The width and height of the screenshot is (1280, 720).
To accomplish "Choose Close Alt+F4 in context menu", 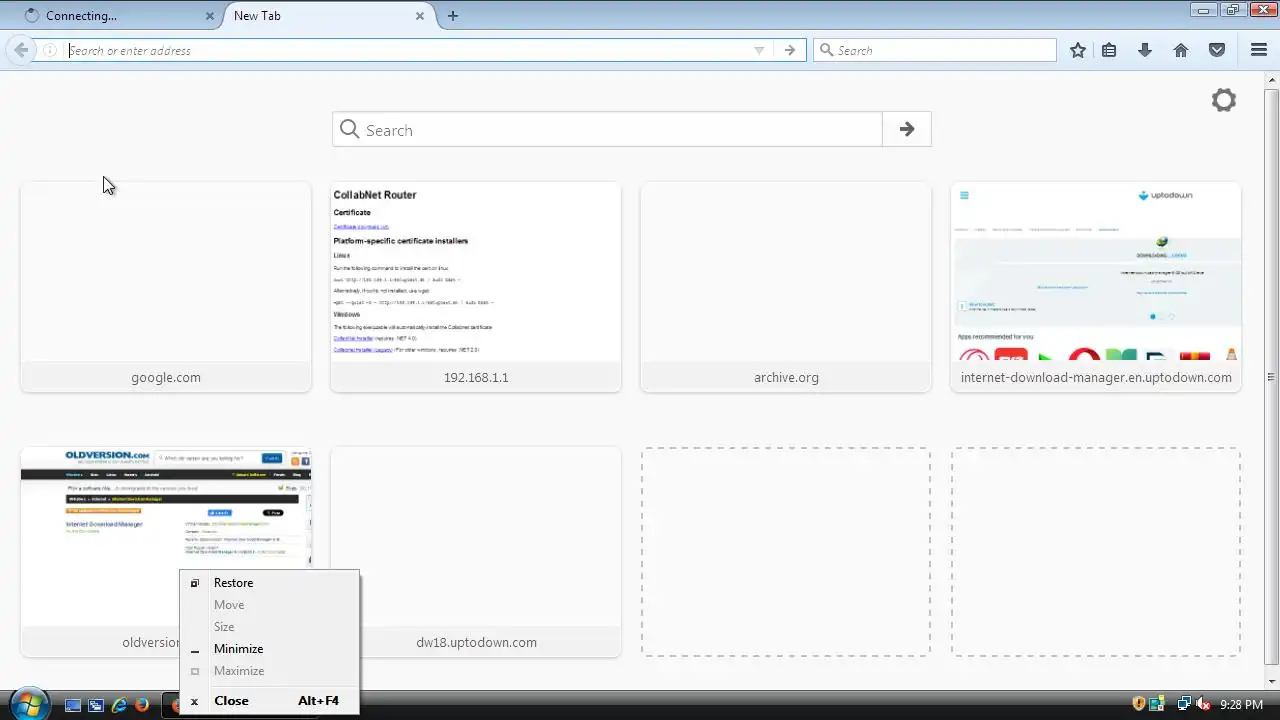I will [269, 701].
